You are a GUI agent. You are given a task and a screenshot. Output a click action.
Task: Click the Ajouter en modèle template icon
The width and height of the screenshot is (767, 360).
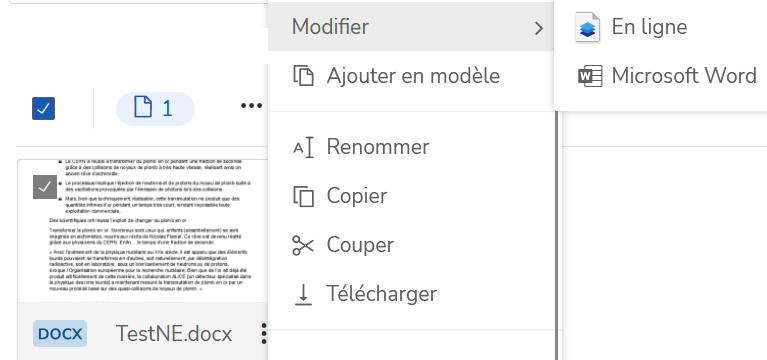pyautogui.click(x=303, y=76)
